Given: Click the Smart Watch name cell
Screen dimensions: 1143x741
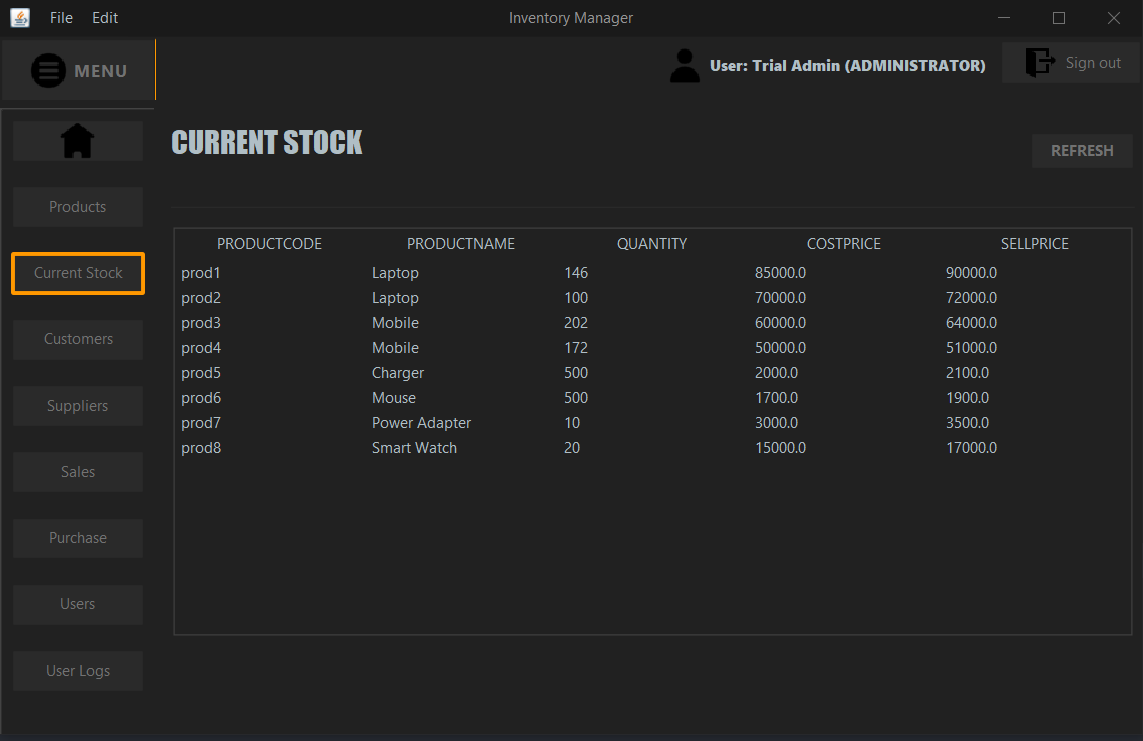Looking at the screenshot, I should (x=461, y=448).
